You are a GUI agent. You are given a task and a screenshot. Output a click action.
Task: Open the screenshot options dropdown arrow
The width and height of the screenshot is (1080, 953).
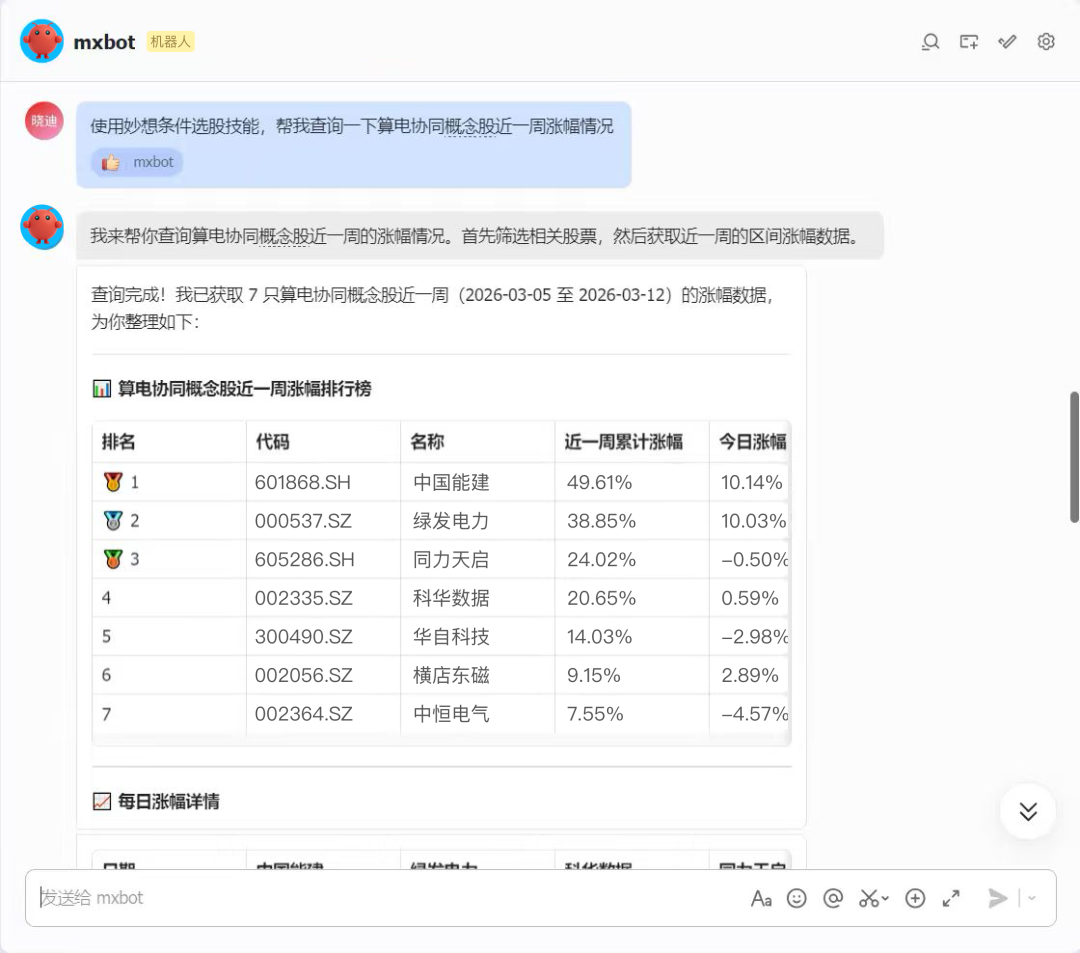[x=885, y=898]
